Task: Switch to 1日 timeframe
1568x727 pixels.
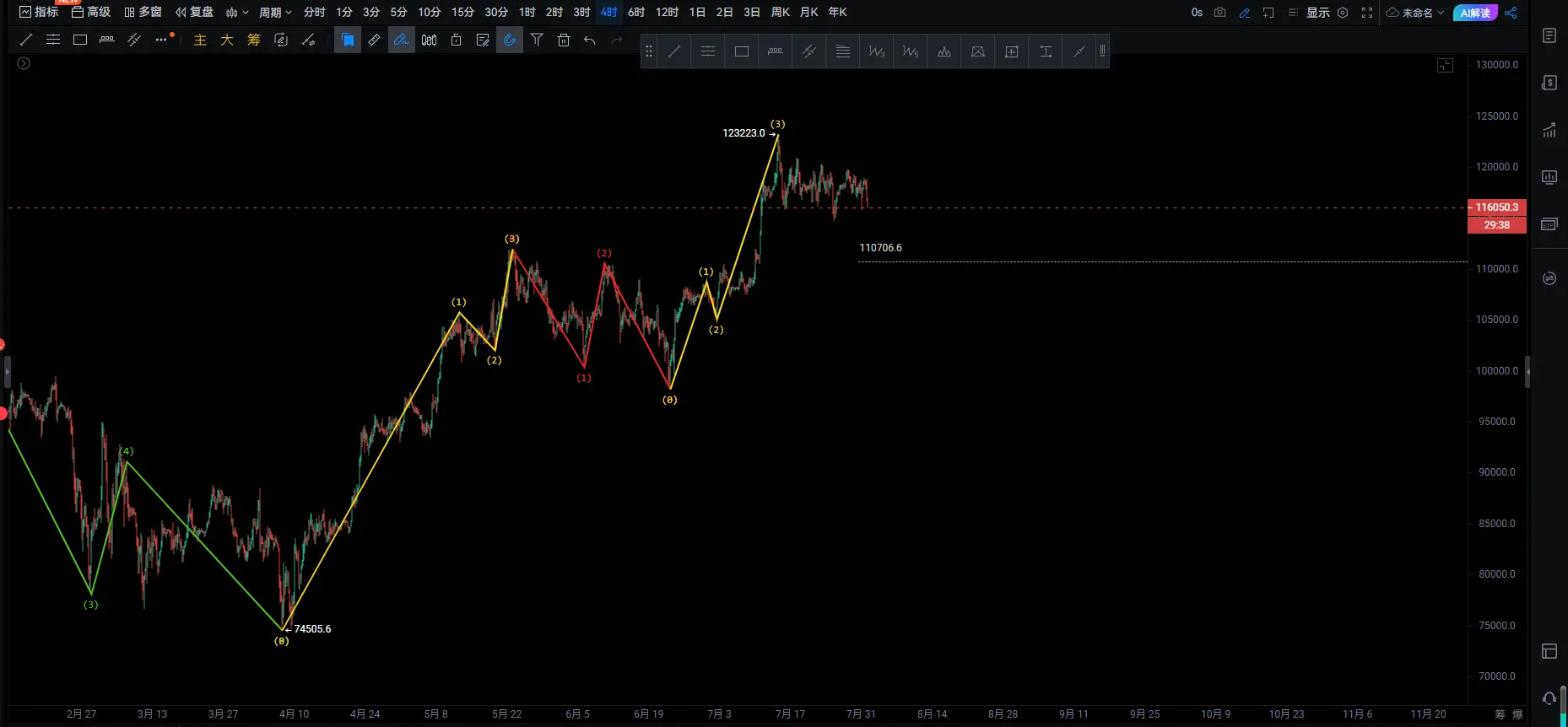Action: point(697,12)
